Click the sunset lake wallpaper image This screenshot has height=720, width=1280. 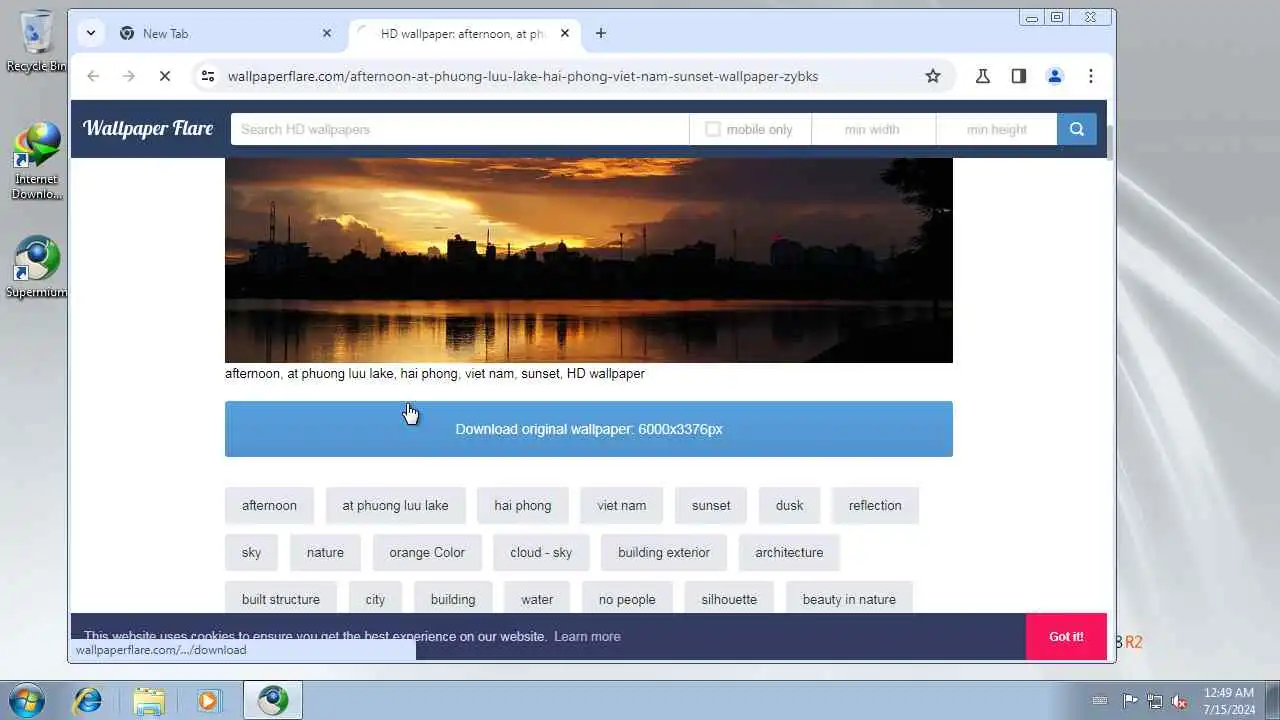click(589, 260)
